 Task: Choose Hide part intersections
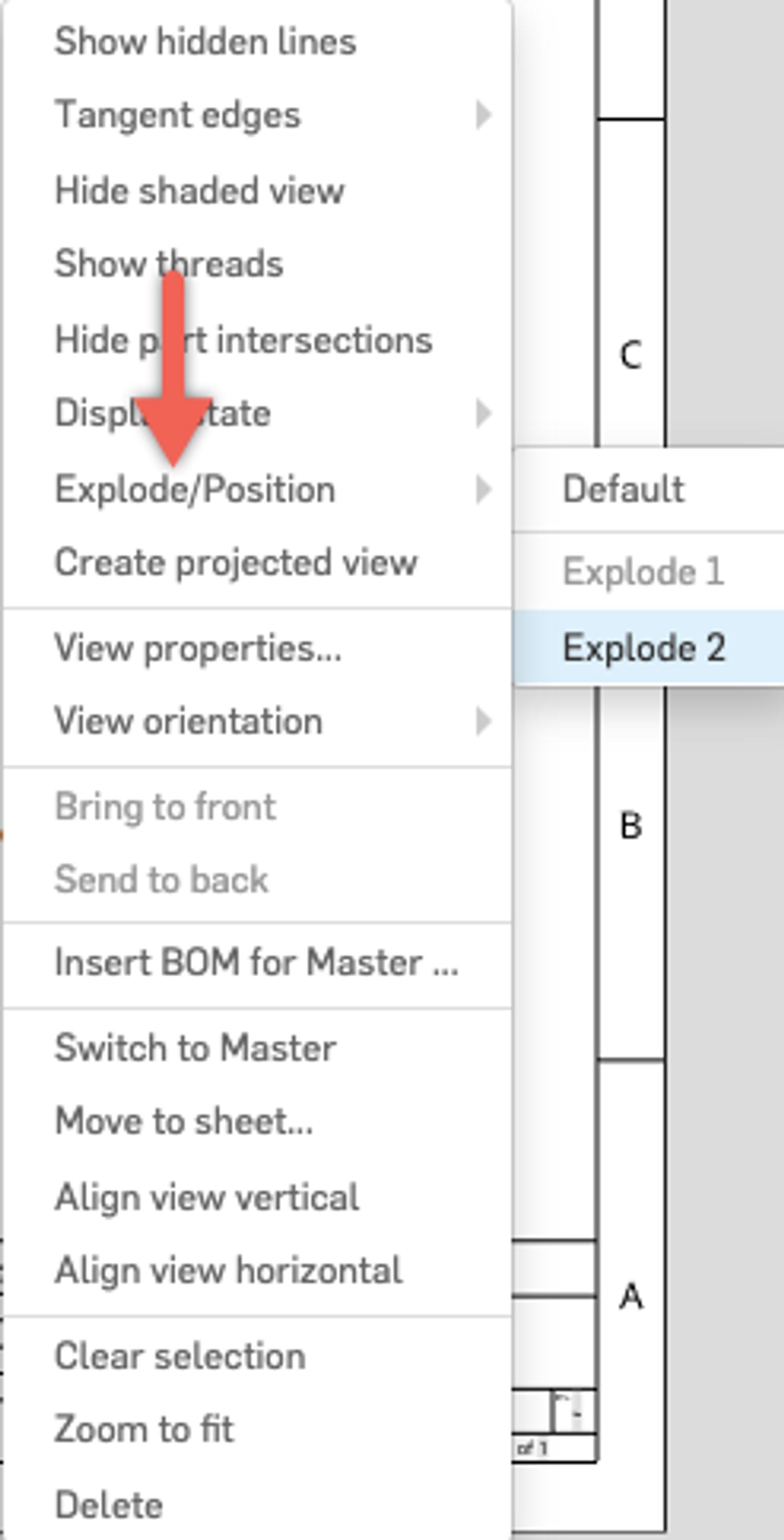243,340
